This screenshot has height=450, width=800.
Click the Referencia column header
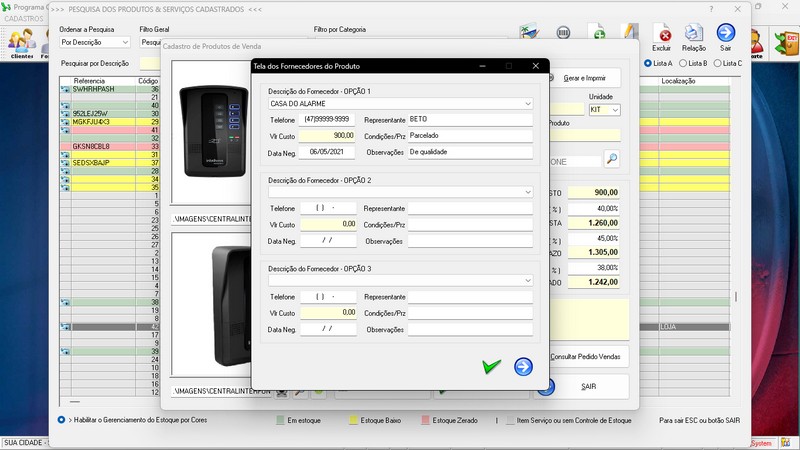(89, 80)
